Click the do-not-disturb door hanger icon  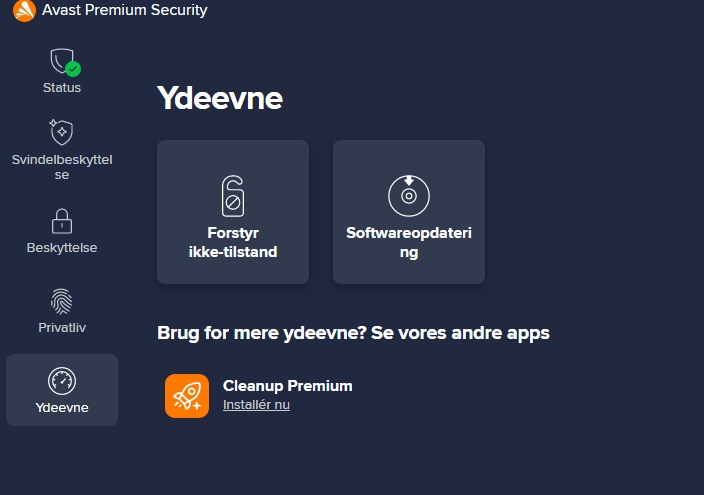(x=233, y=196)
